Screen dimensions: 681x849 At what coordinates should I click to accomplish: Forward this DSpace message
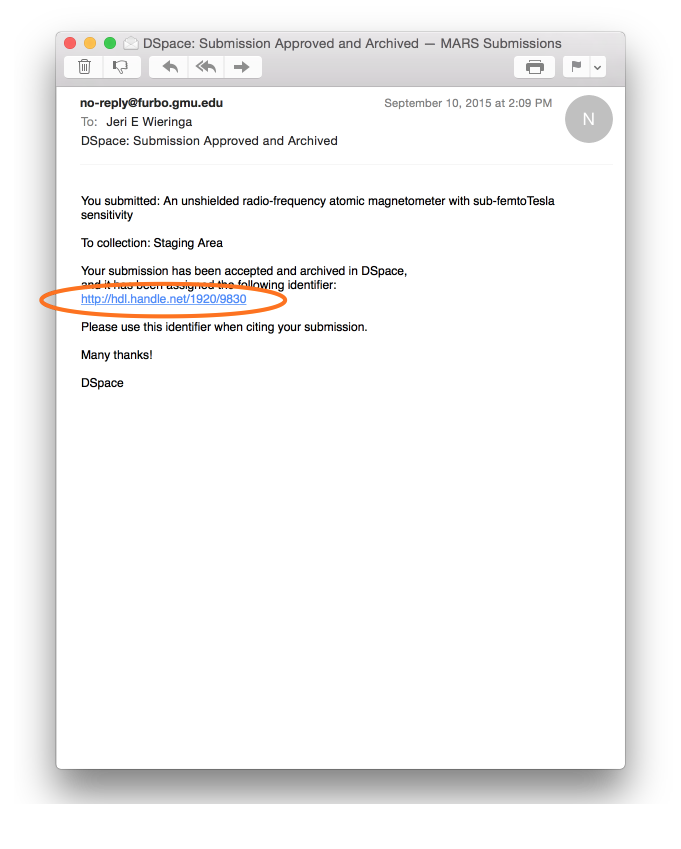click(x=242, y=67)
